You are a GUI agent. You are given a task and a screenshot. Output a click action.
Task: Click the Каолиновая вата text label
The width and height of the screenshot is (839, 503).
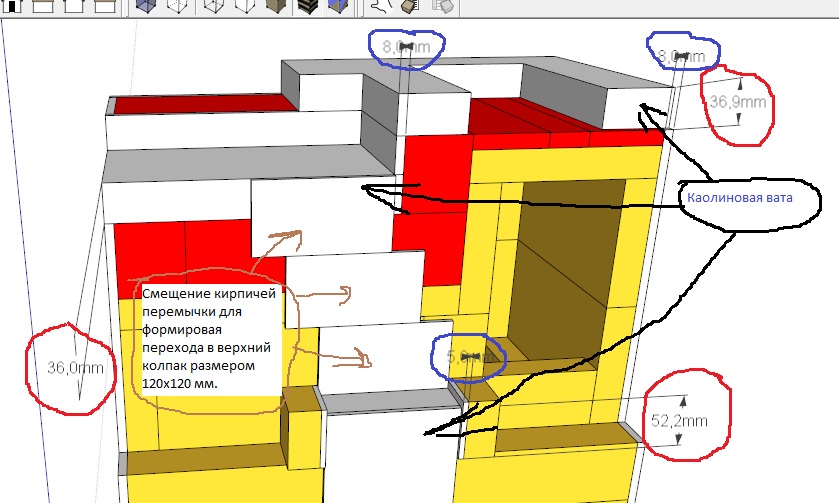pyautogui.click(x=739, y=199)
